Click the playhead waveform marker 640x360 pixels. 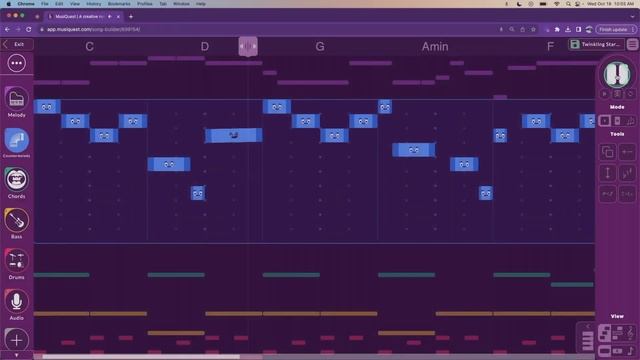(x=248, y=46)
